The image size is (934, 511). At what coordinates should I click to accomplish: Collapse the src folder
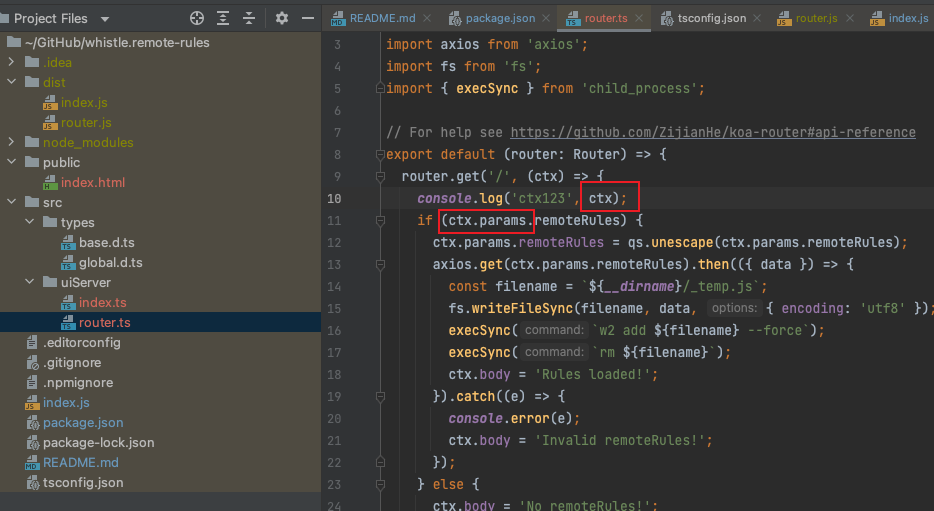pos(11,202)
